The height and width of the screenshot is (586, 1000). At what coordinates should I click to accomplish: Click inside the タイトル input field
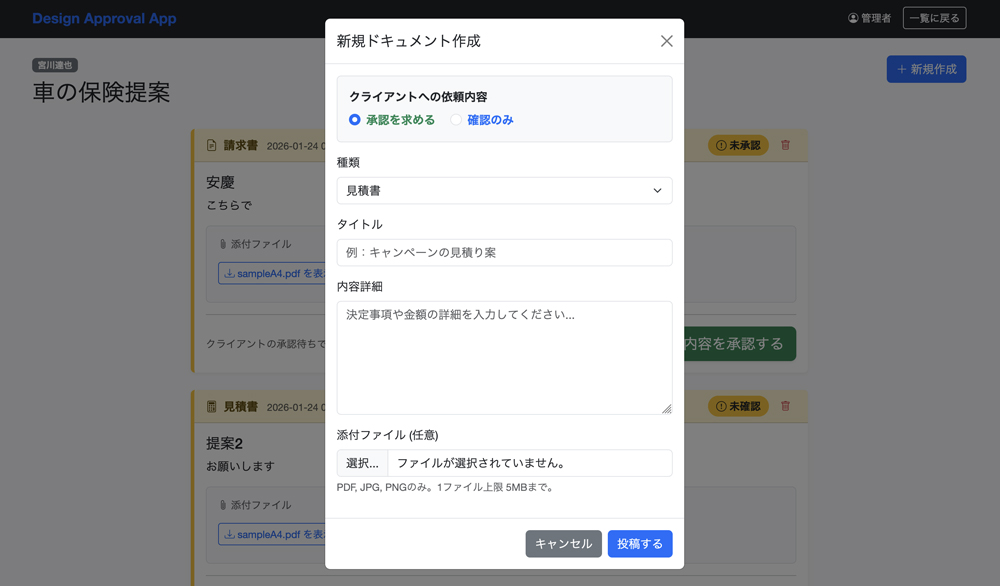504,252
